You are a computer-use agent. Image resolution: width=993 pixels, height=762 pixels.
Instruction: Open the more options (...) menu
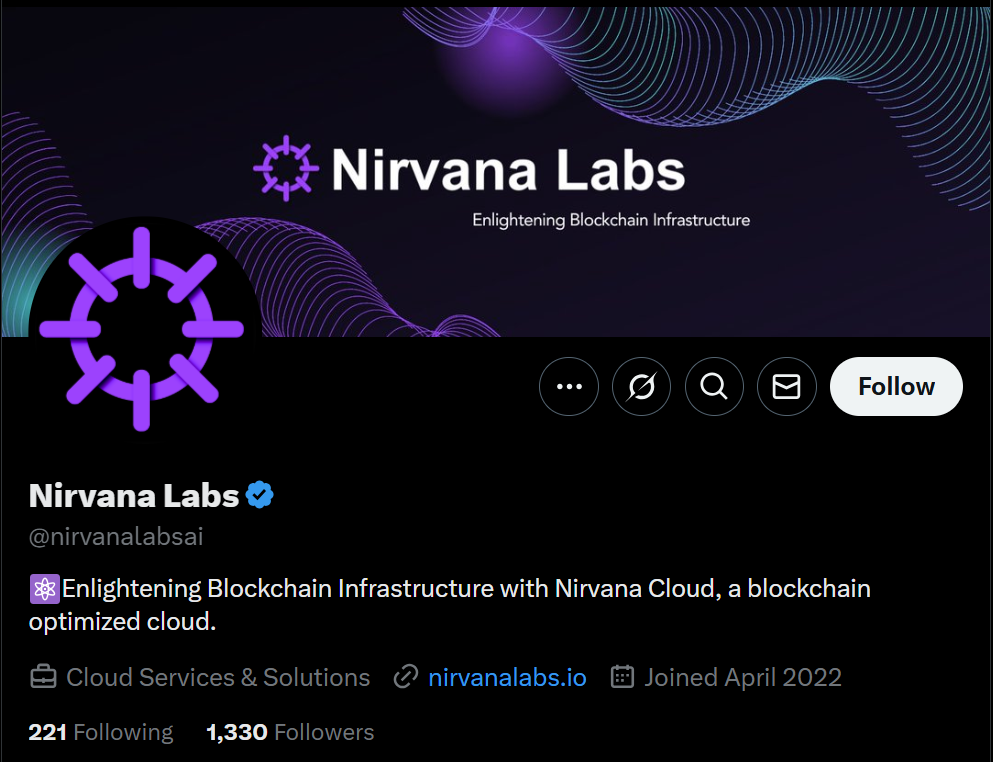(568, 386)
